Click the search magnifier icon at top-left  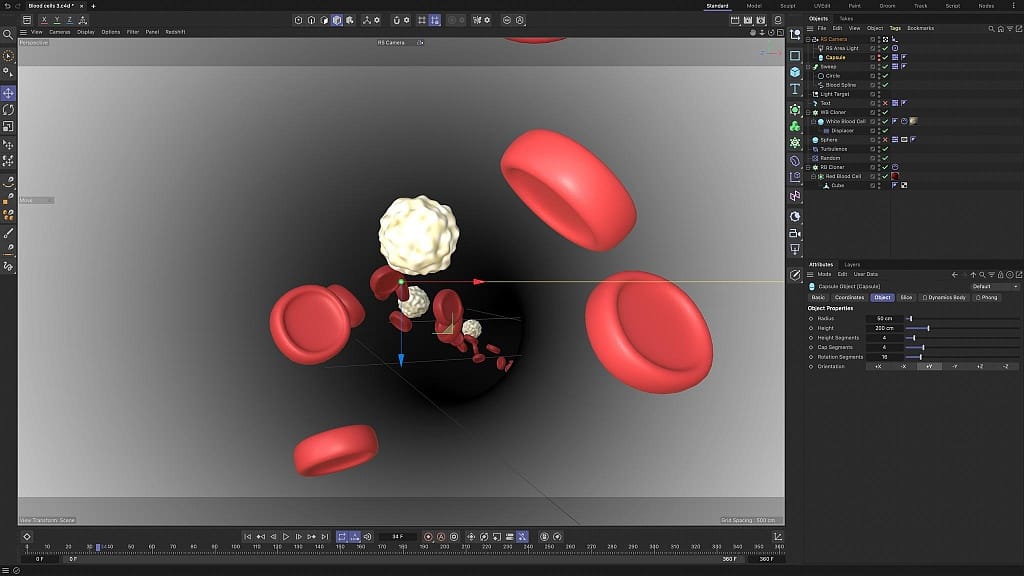point(8,35)
